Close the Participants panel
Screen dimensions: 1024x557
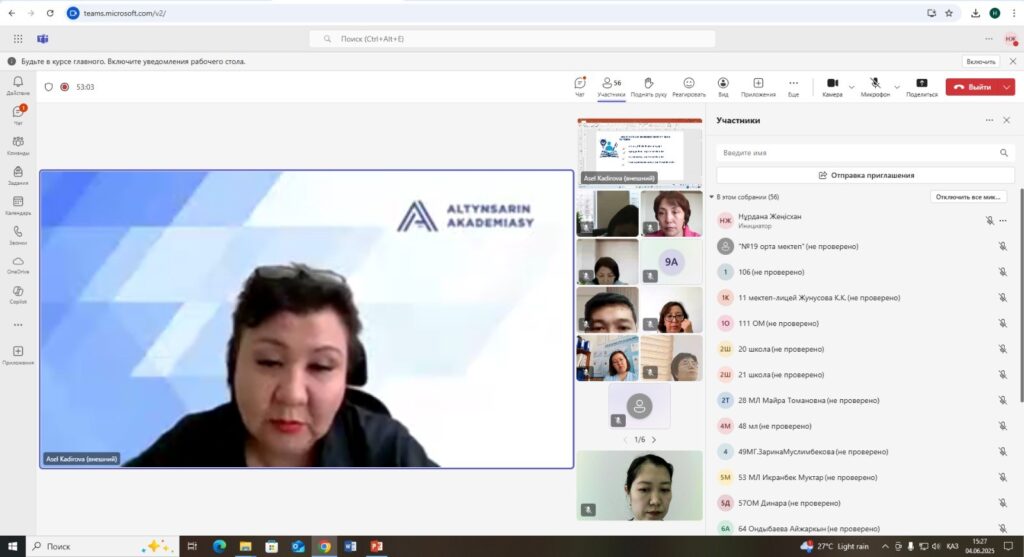pos(1006,120)
